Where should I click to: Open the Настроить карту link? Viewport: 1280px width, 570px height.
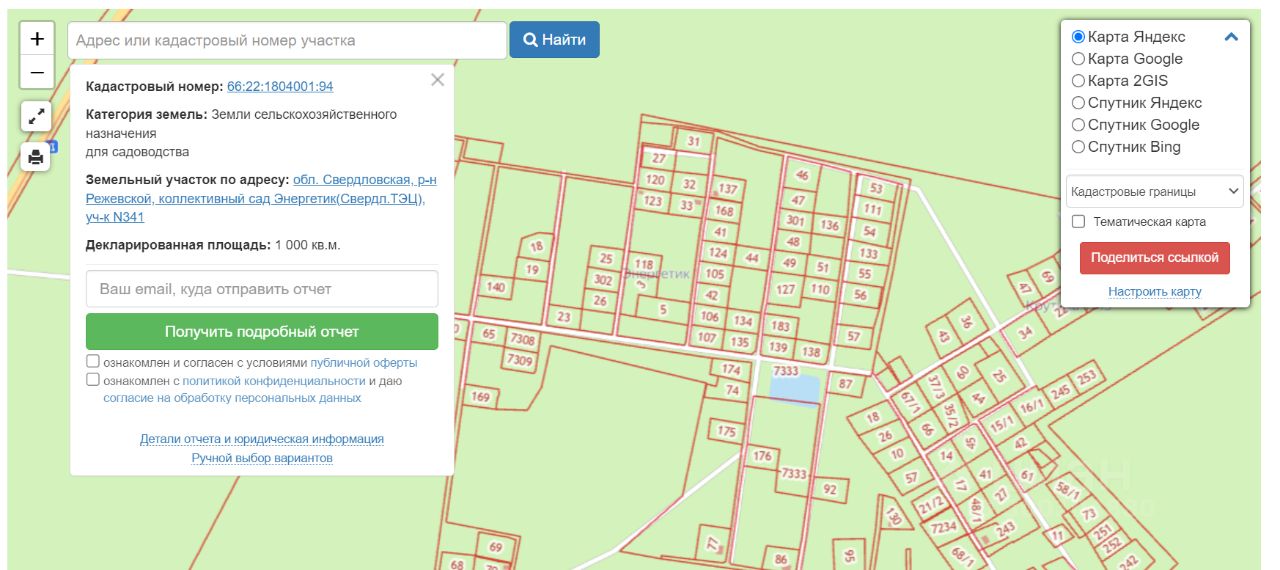coord(1155,292)
